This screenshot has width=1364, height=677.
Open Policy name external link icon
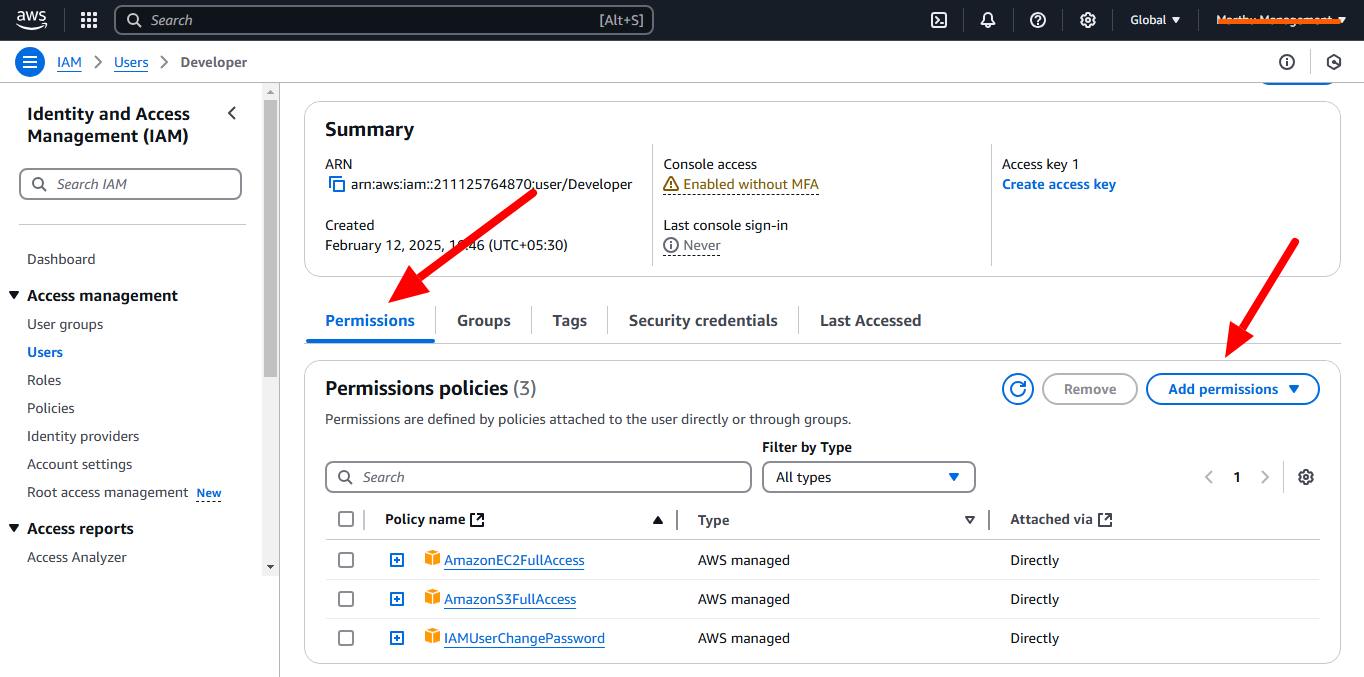(477, 520)
